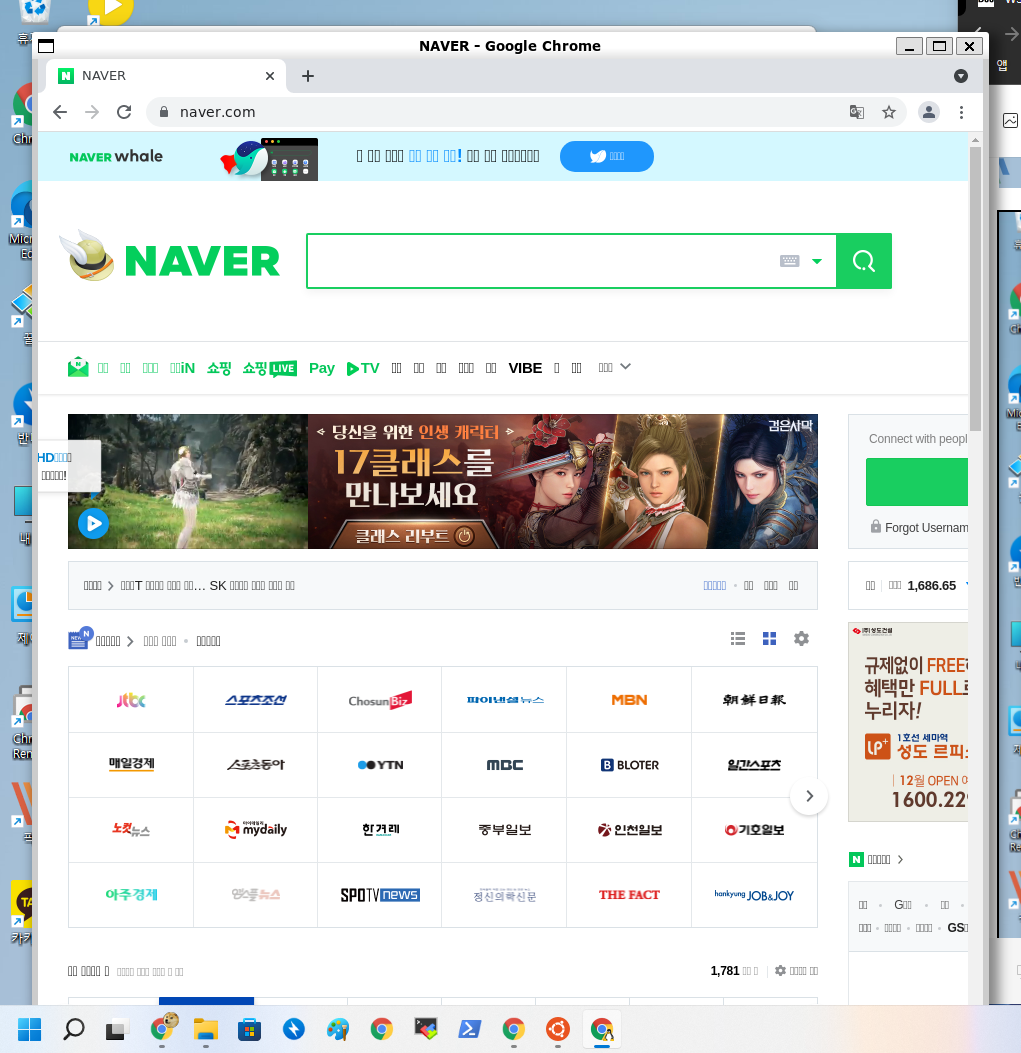Open the translate page icon in address bar
Viewport: 1021px width, 1053px height.
856,112
